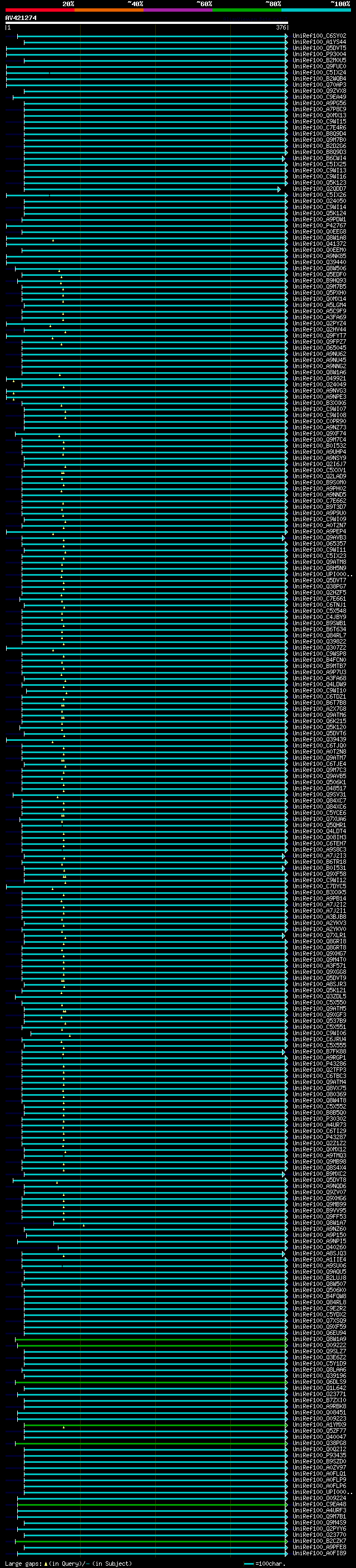Select hit label UniRef100_Q70AP3

(x=319, y=85)
